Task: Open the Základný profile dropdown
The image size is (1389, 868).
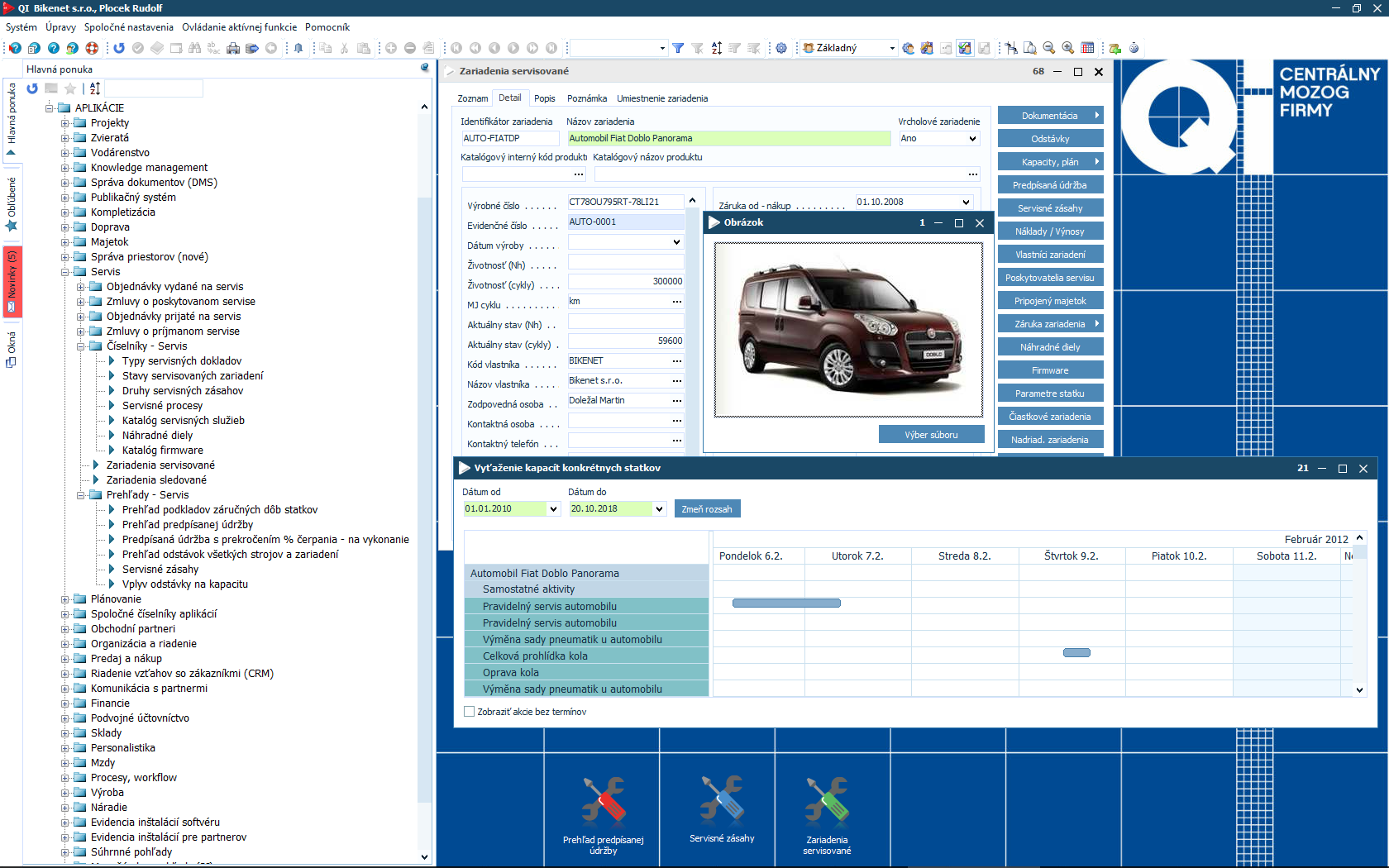Action: click(x=891, y=48)
